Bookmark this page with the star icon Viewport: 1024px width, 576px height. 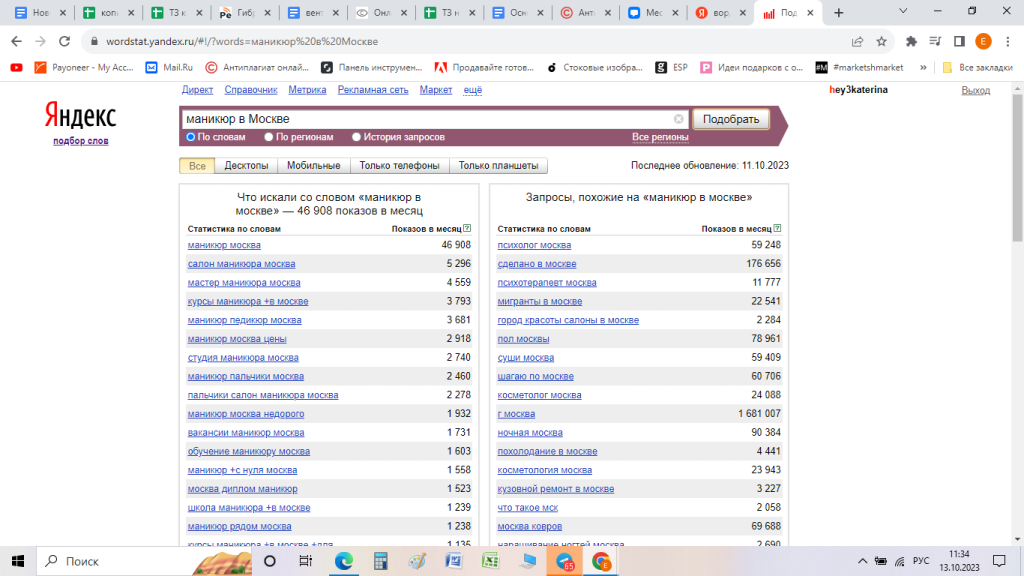[882, 41]
